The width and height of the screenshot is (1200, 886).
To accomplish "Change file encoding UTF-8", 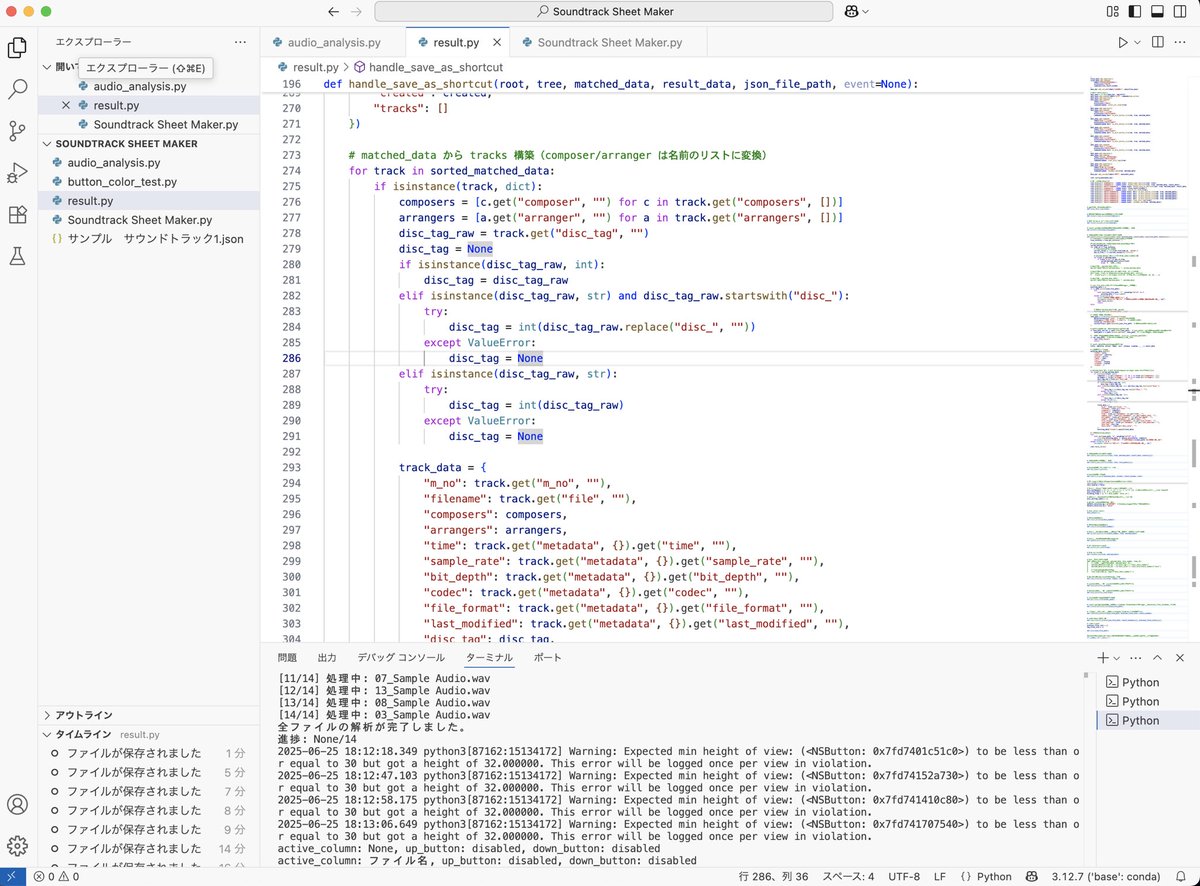I will pos(903,876).
